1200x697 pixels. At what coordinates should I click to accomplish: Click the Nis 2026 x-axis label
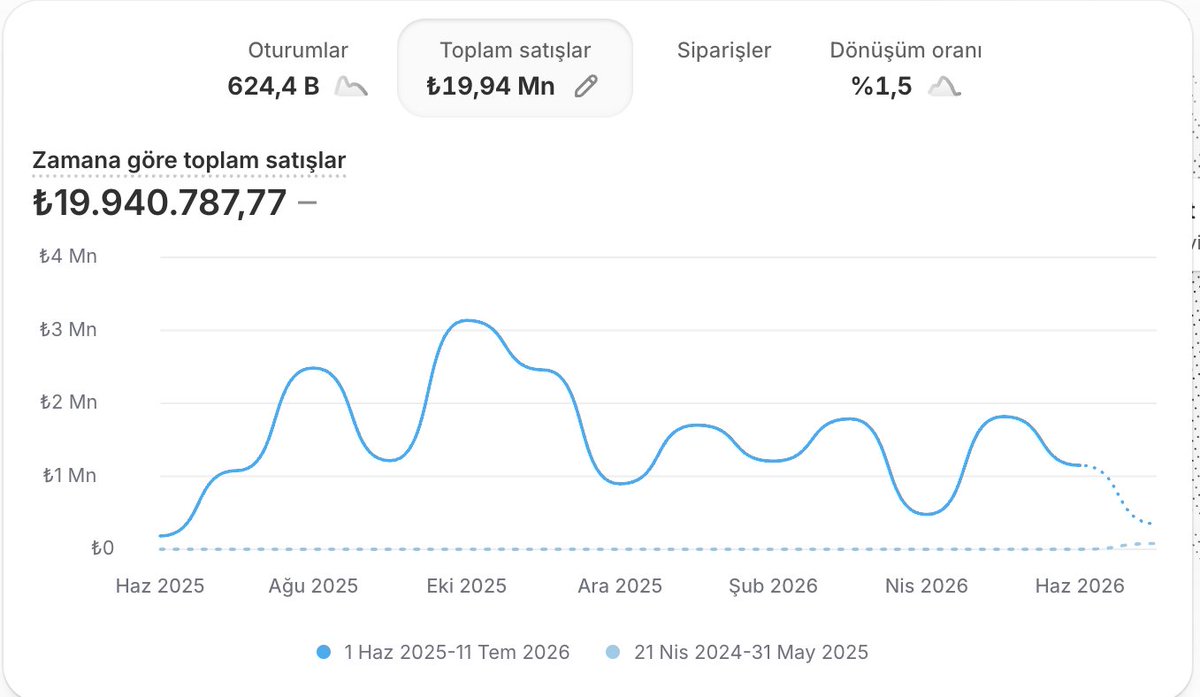point(926,586)
